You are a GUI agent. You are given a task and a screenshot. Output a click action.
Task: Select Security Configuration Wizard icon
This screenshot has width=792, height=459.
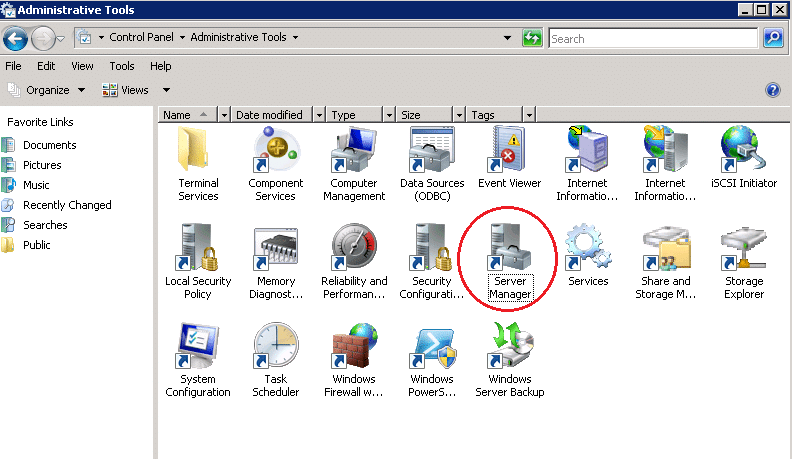(x=431, y=262)
